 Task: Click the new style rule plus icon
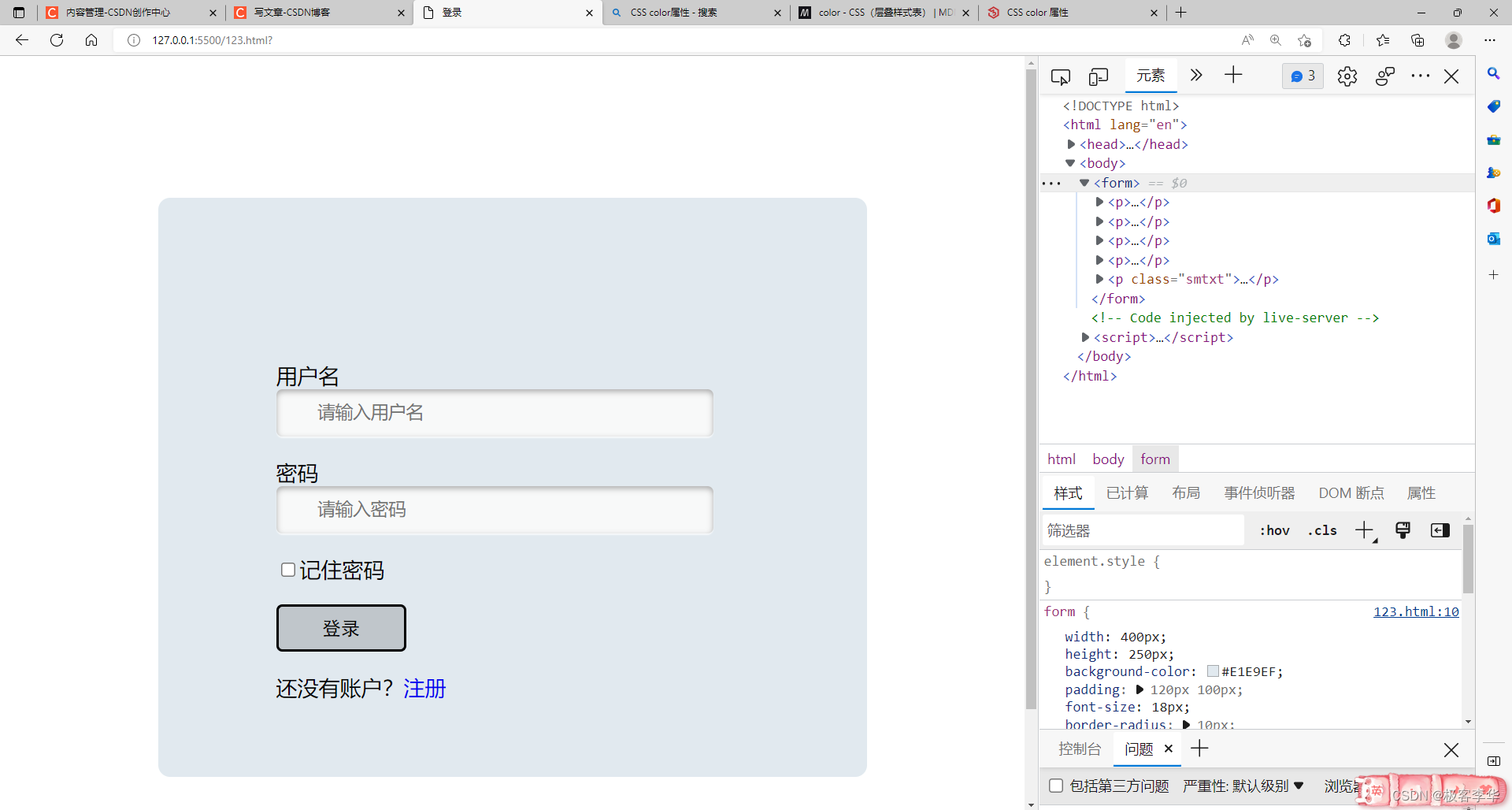[1364, 530]
